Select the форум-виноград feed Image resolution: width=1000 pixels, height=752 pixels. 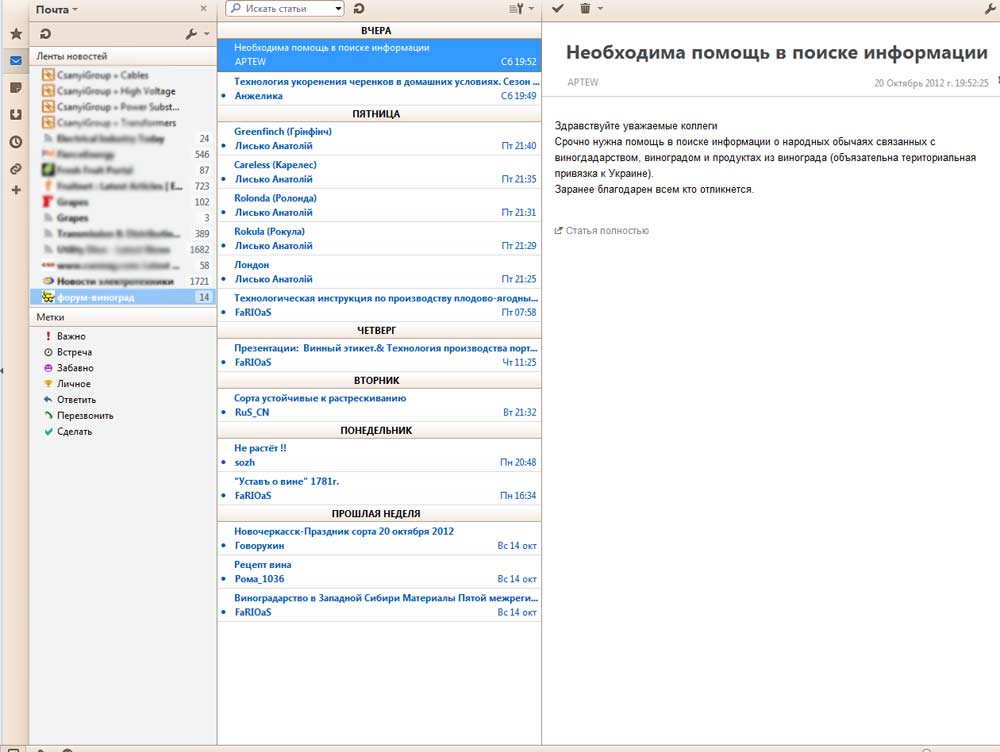pyautogui.click(x=123, y=297)
